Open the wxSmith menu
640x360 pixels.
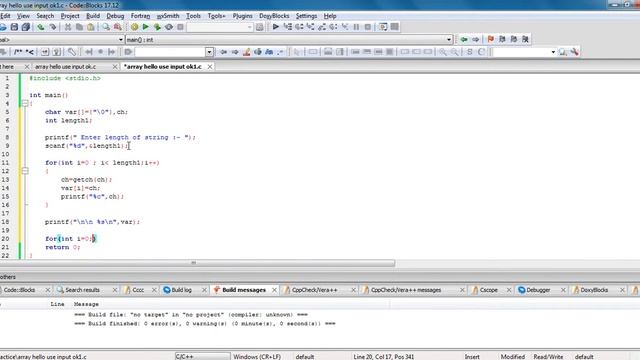(168, 16)
